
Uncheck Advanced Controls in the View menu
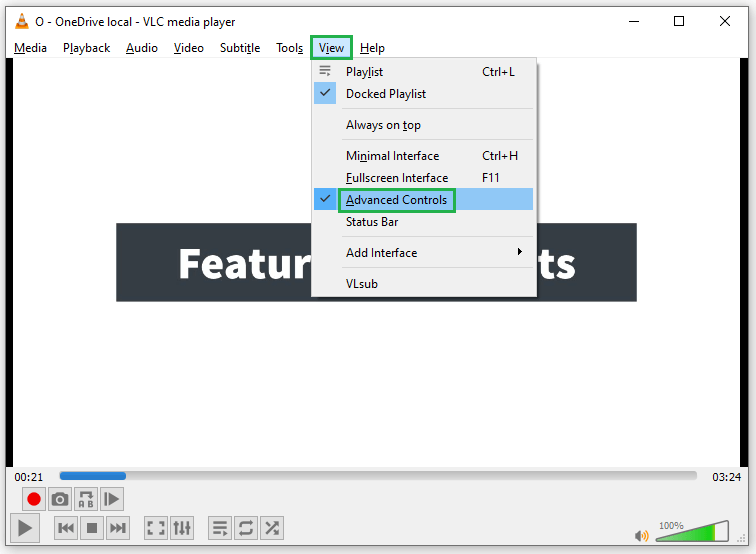pos(423,200)
